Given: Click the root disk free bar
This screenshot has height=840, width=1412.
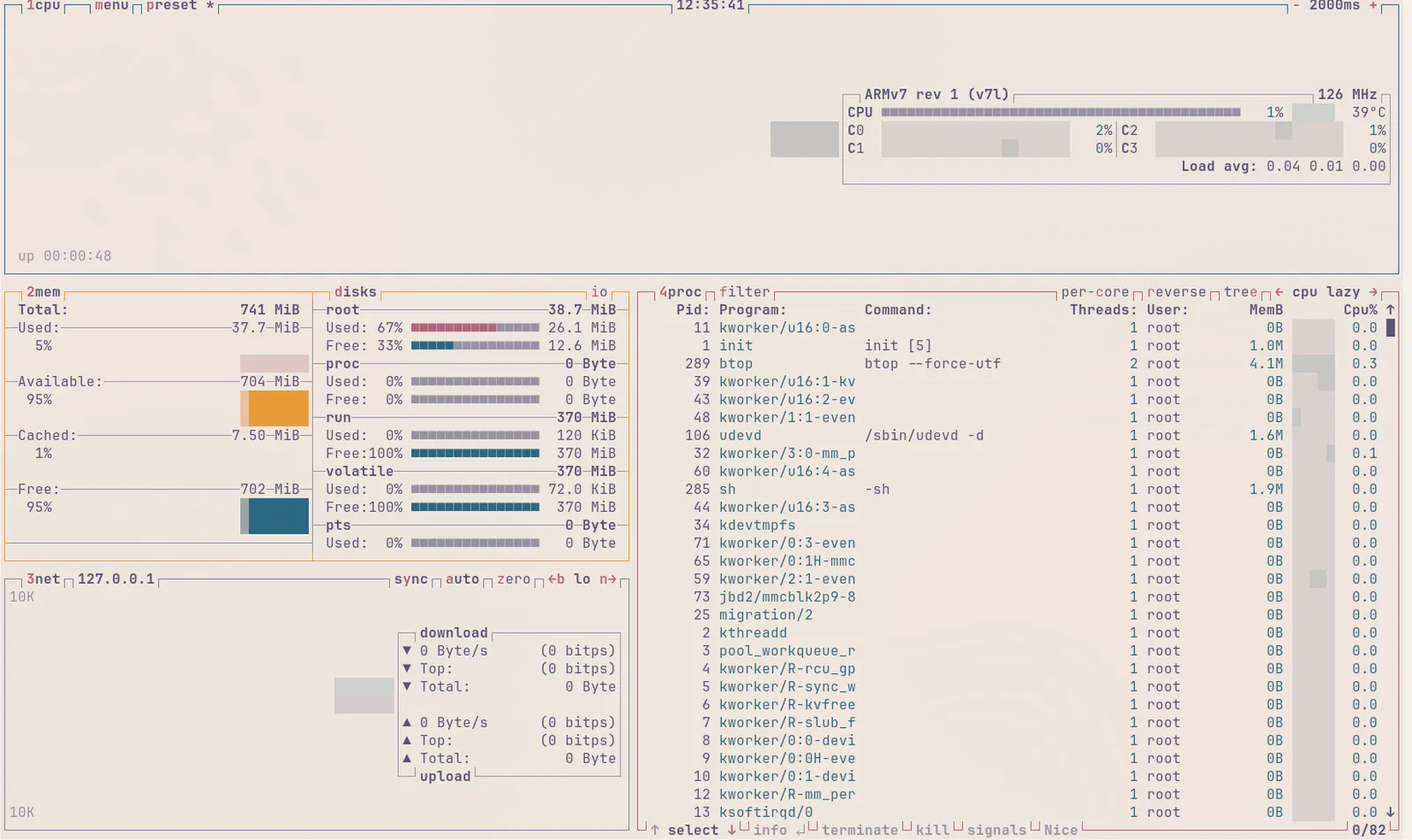Looking at the screenshot, I should pos(475,346).
